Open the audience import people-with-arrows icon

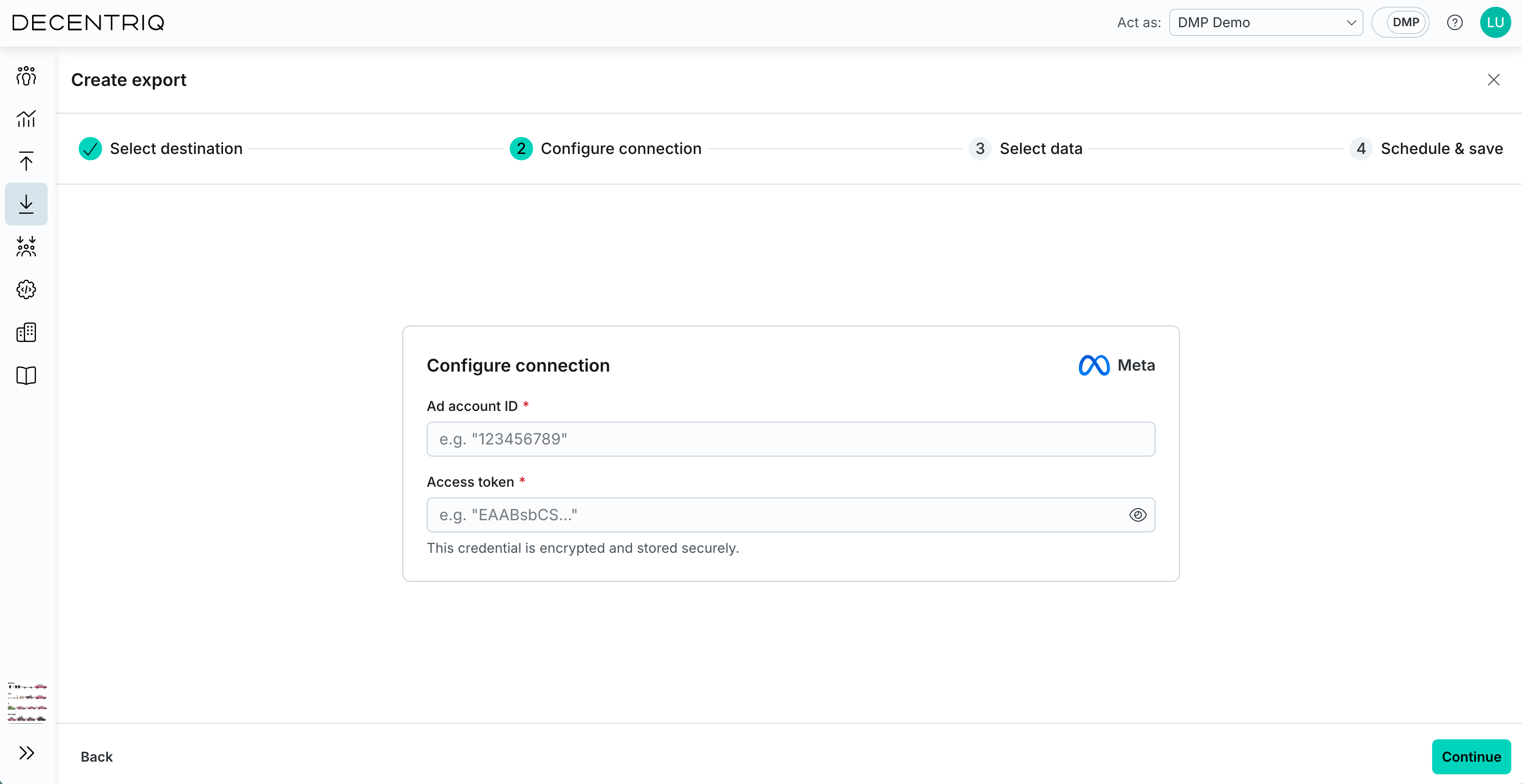[x=26, y=246]
